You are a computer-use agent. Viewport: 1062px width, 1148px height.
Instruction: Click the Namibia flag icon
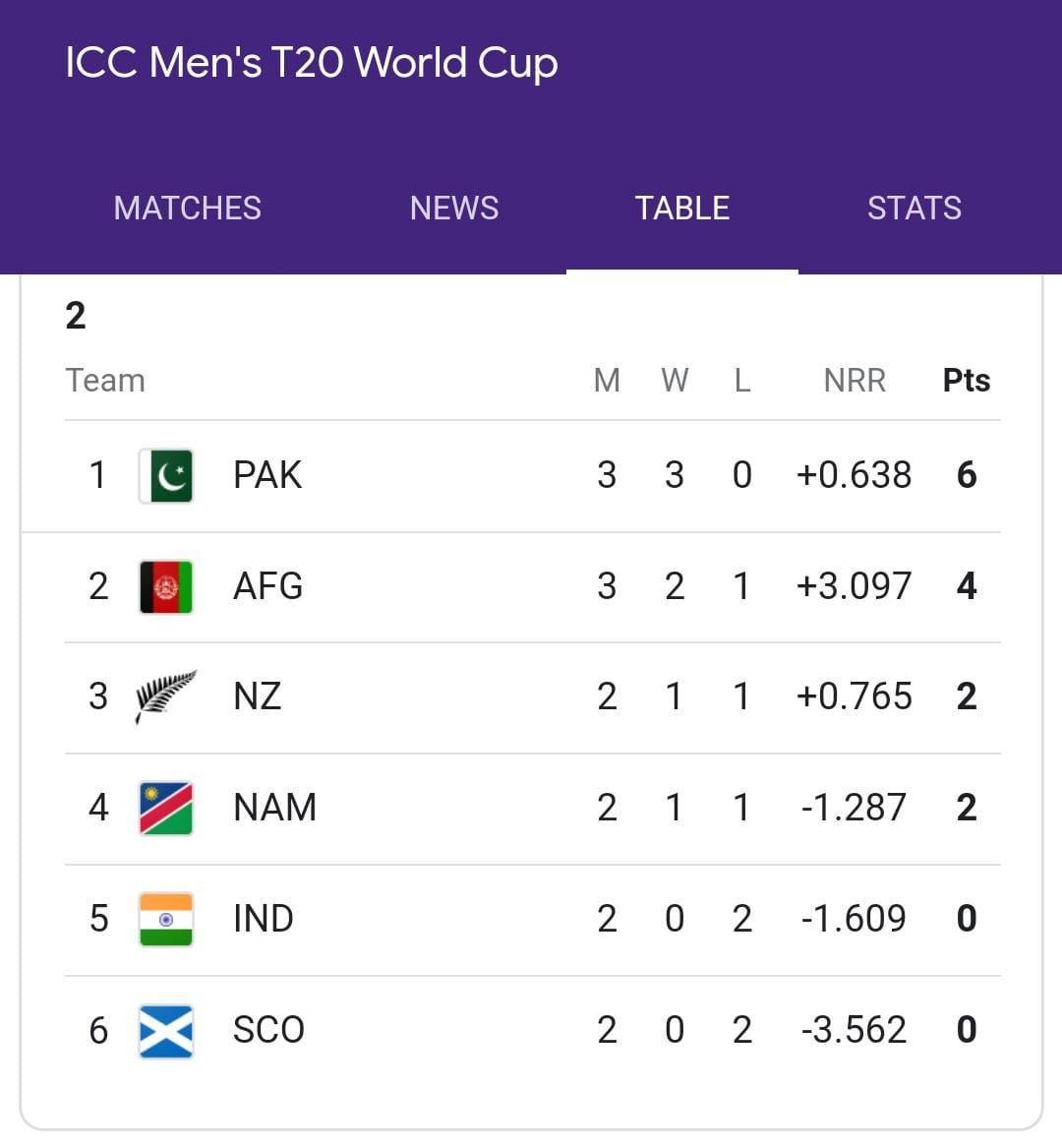tap(166, 808)
